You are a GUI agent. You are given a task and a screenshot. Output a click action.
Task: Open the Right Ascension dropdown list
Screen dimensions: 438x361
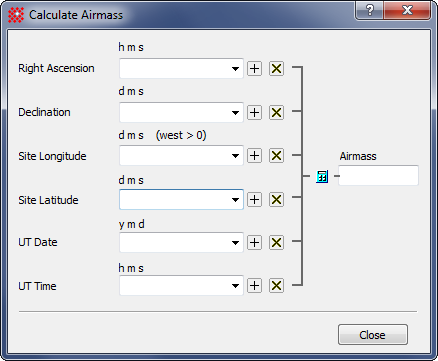(235, 69)
